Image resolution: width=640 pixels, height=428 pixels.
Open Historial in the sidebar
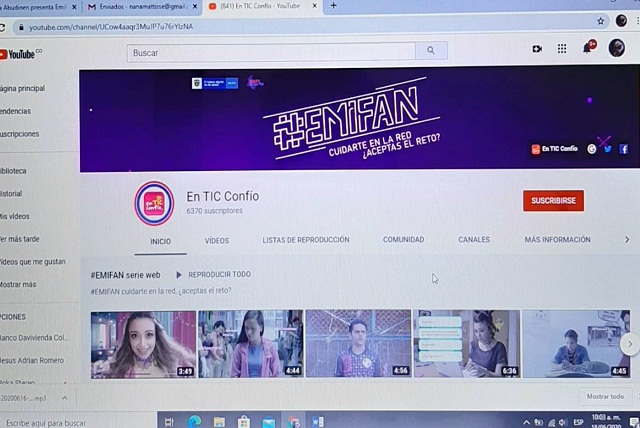(11, 193)
